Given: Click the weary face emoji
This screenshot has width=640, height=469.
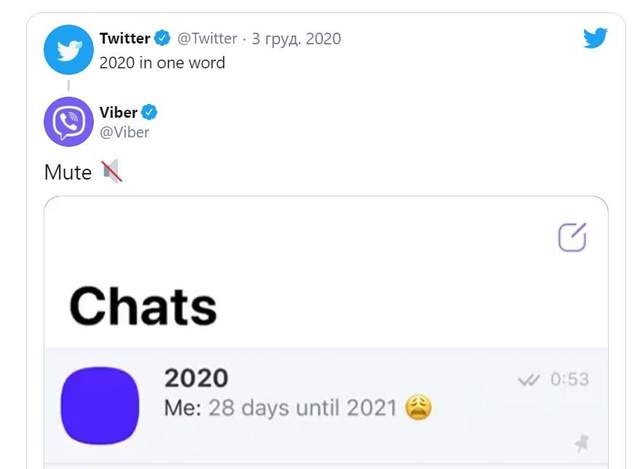Looking at the screenshot, I should pyautogui.click(x=419, y=407).
